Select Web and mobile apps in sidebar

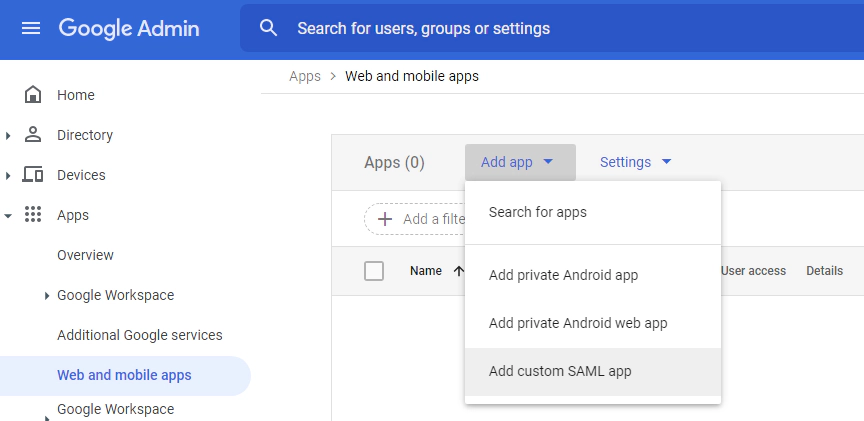(x=125, y=375)
